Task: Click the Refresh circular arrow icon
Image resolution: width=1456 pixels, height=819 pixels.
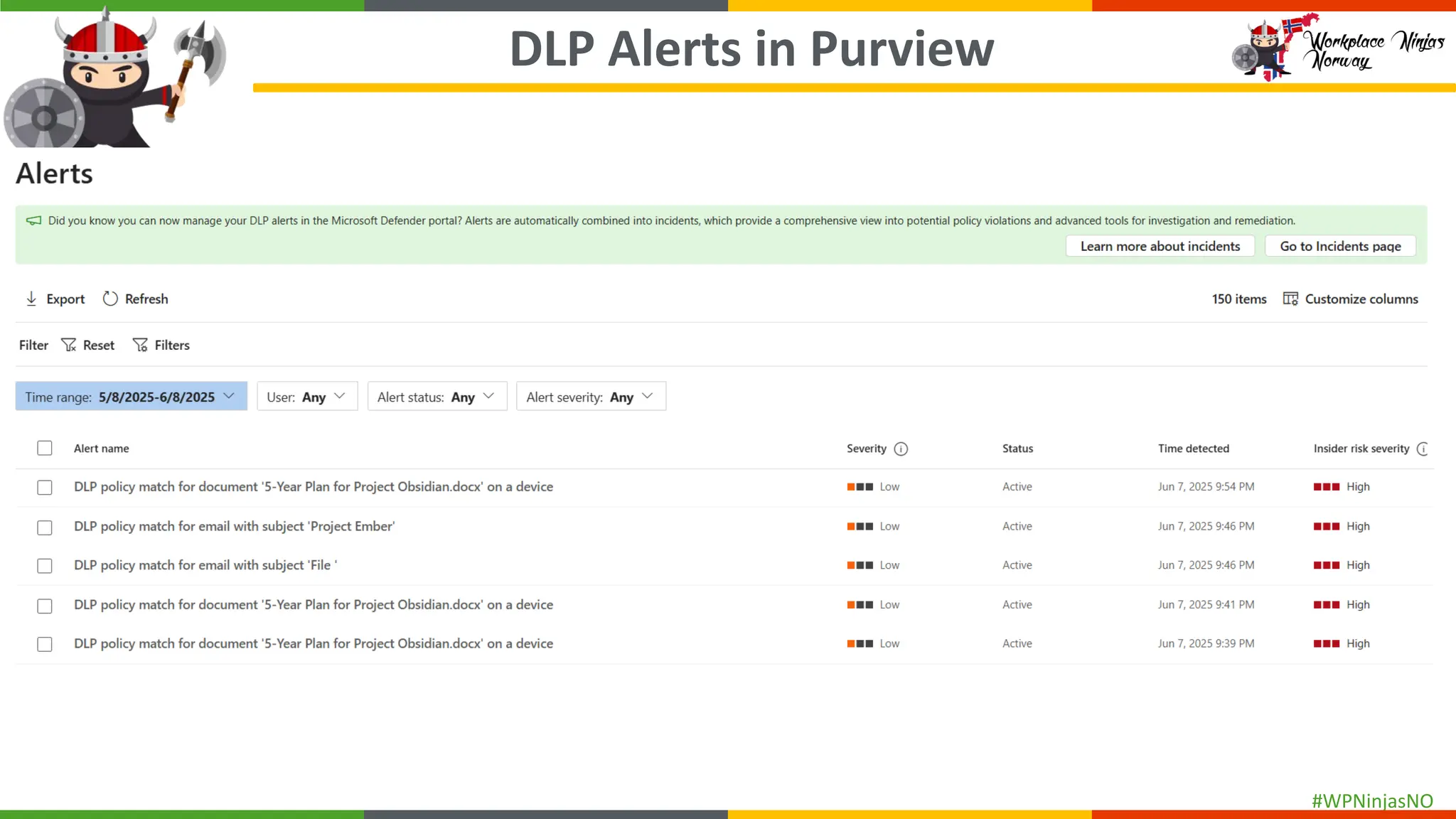Action: click(110, 299)
